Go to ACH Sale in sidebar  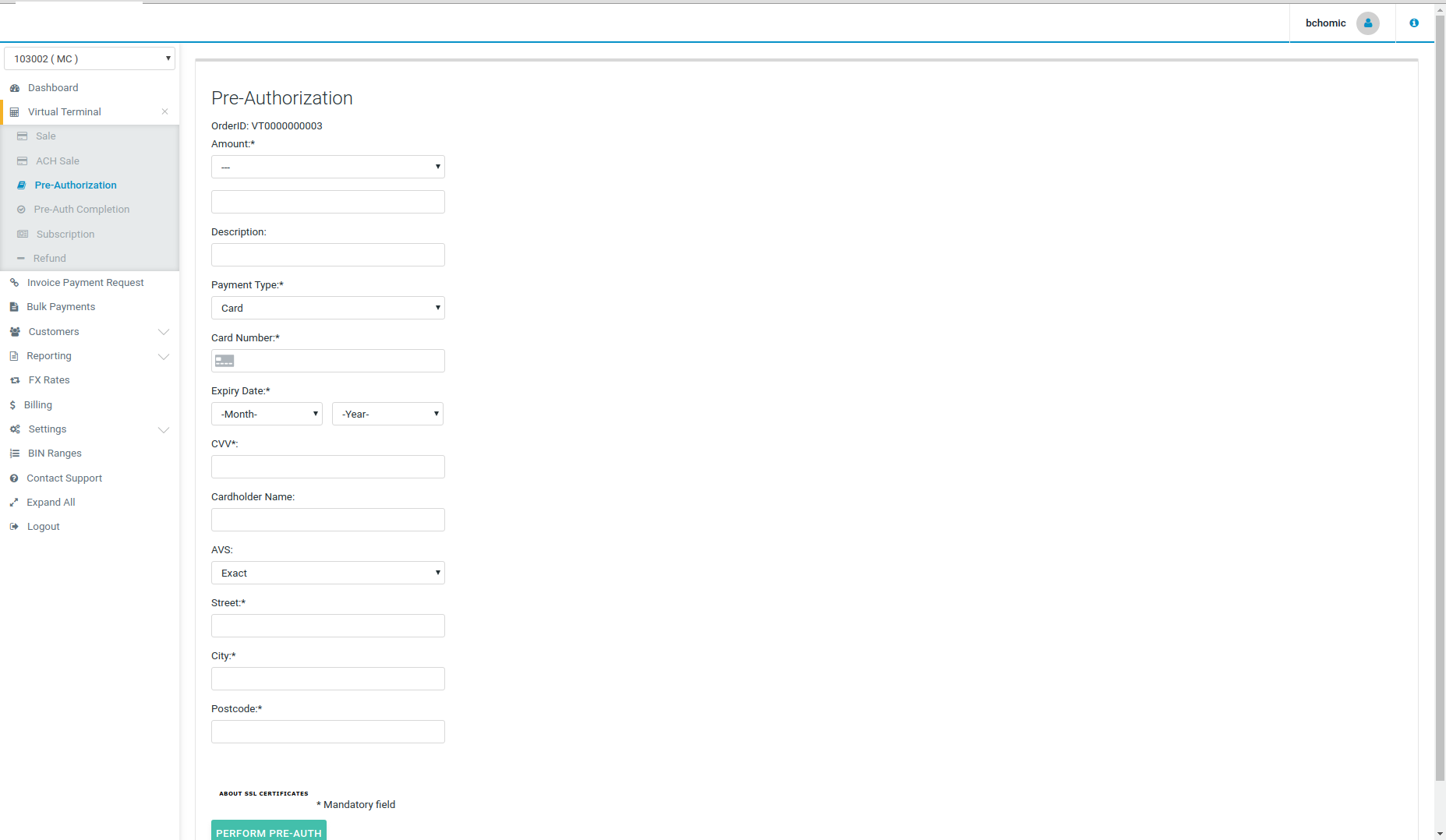click(x=57, y=161)
